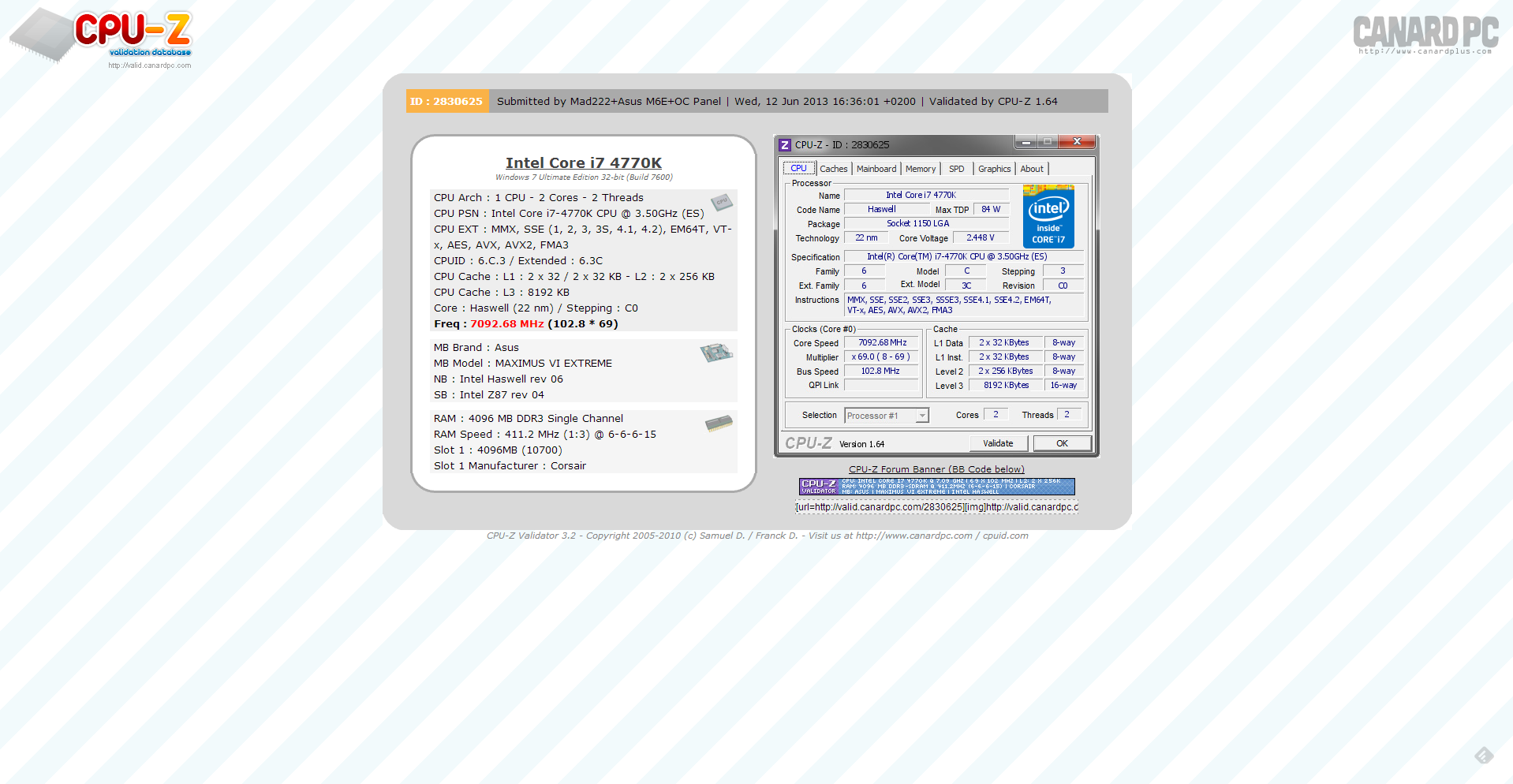The height and width of the screenshot is (784, 1513).
Task: Switch to the Mainboard tab
Action: (x=876, y=169)
